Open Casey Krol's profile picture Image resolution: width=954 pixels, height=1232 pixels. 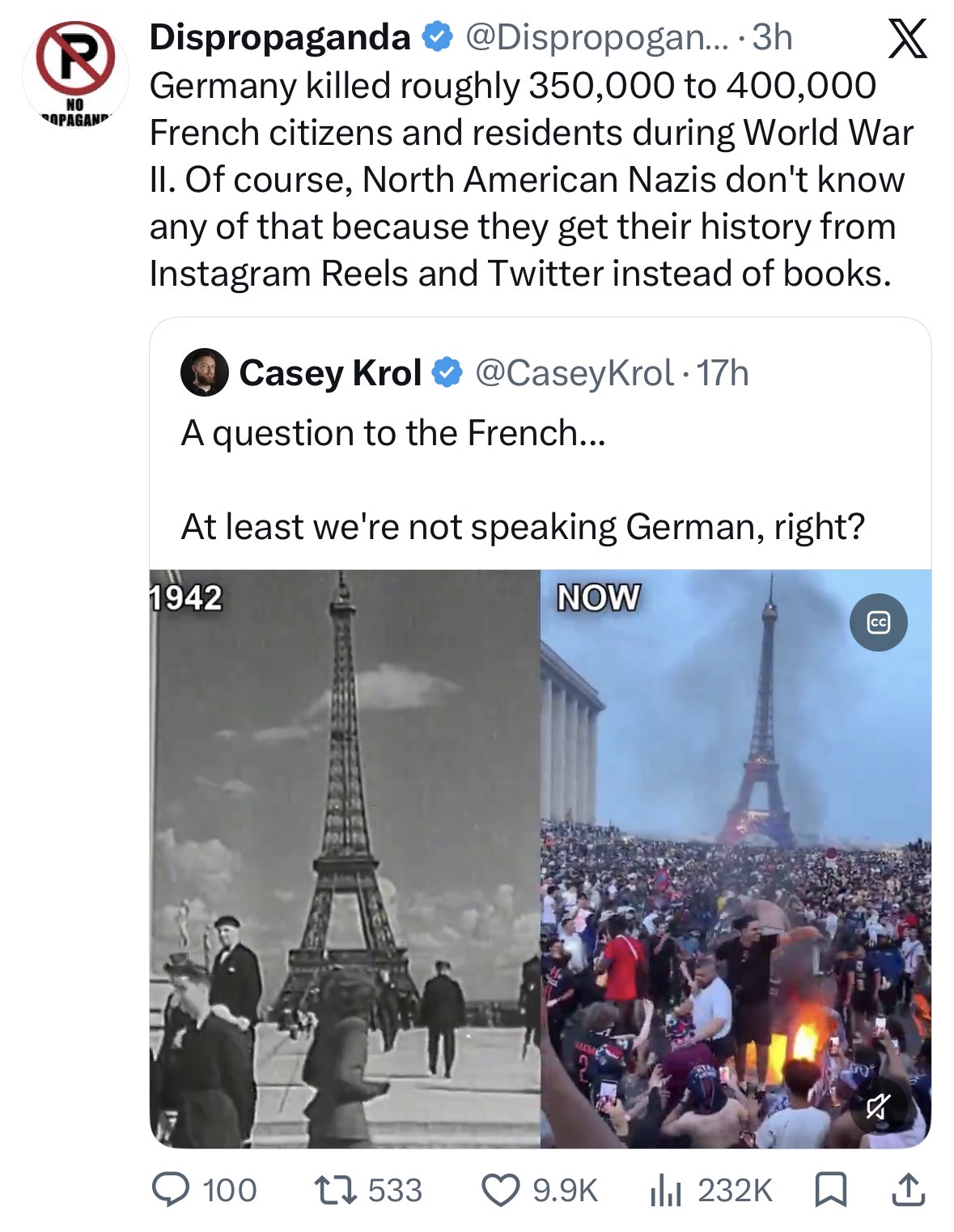(205, 373)
